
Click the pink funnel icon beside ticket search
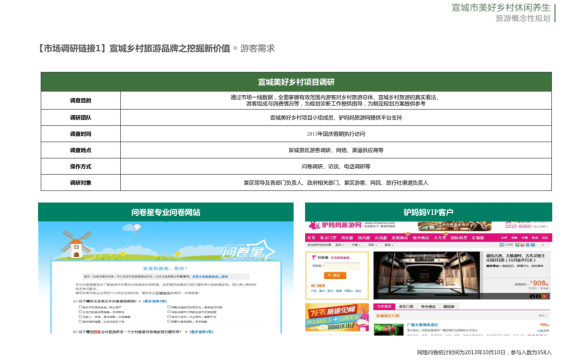click(314, 257)
